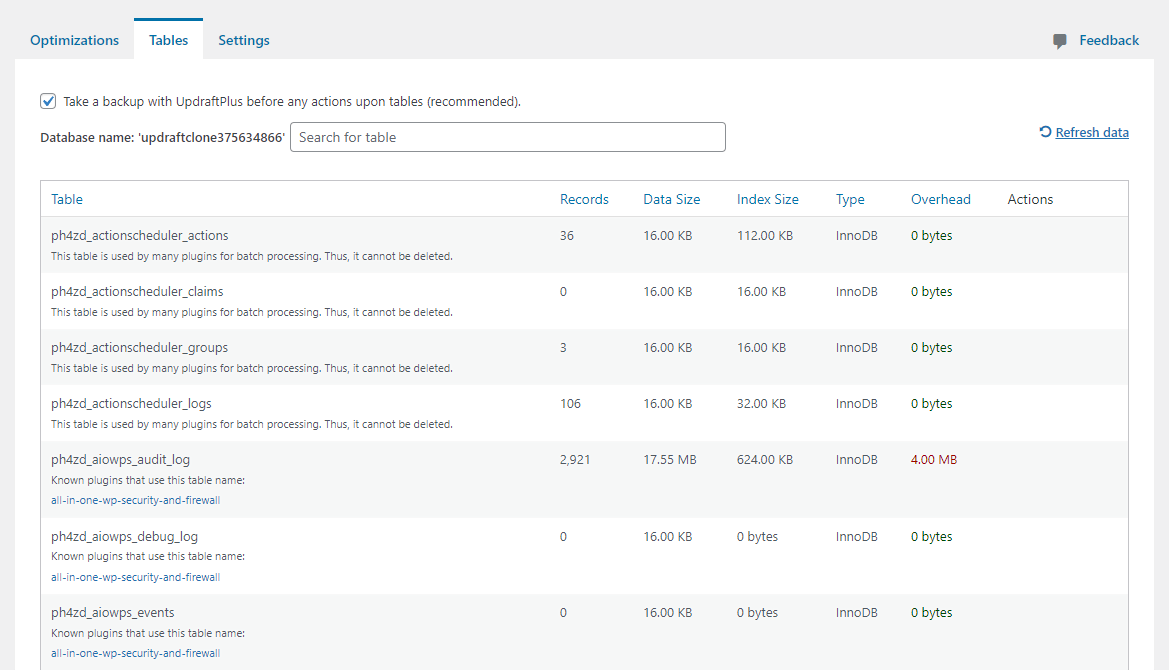Image resolution: width=1169 pixels, height=670 pixels.
Task: Select the Tables tab
Action: click(168, 40)
